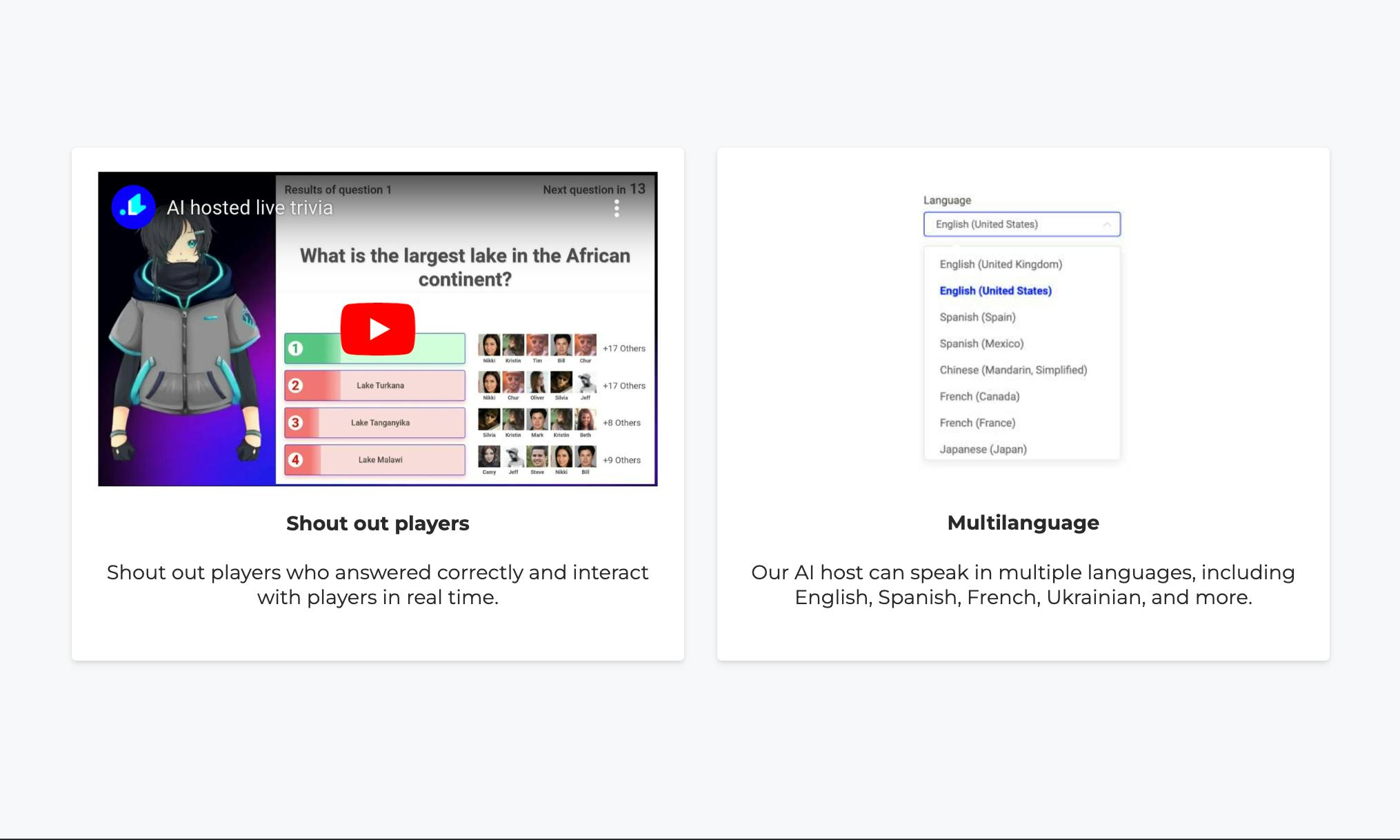Click Camy's player avatar

click(x=489, y=457)
